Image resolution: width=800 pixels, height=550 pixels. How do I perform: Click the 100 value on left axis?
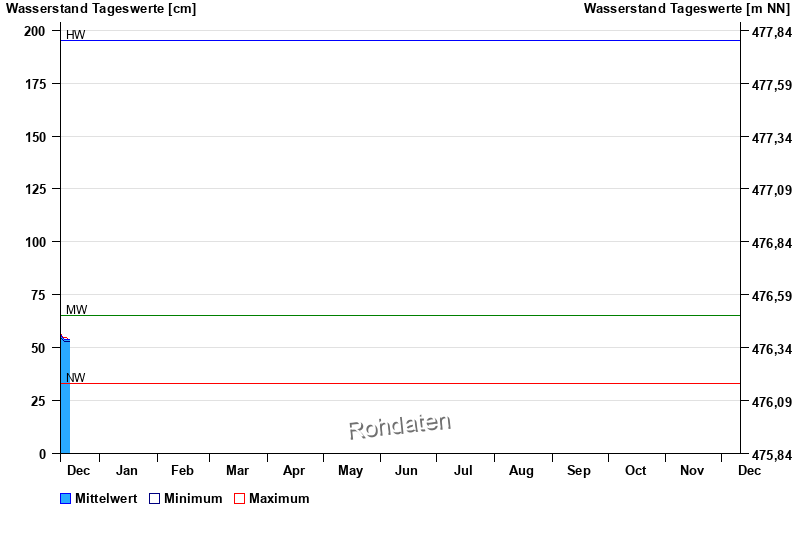[35, 242]
